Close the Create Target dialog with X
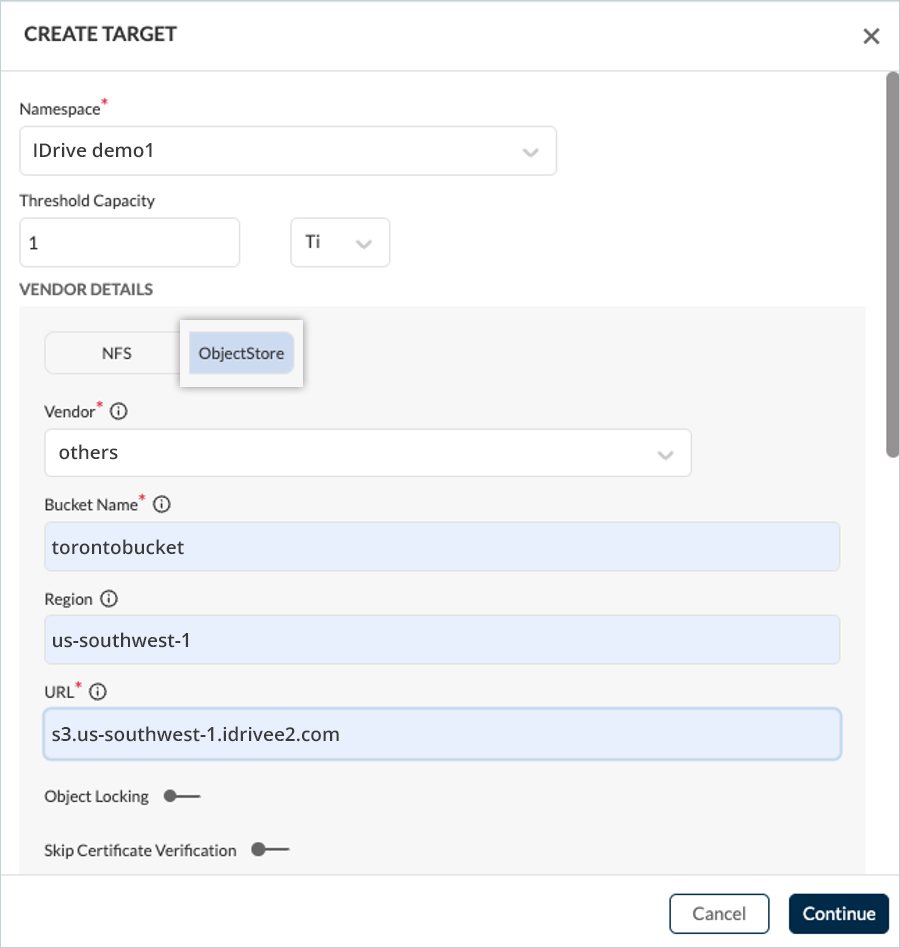Viewport: 900px width, 948px height. tap(871, 36)
